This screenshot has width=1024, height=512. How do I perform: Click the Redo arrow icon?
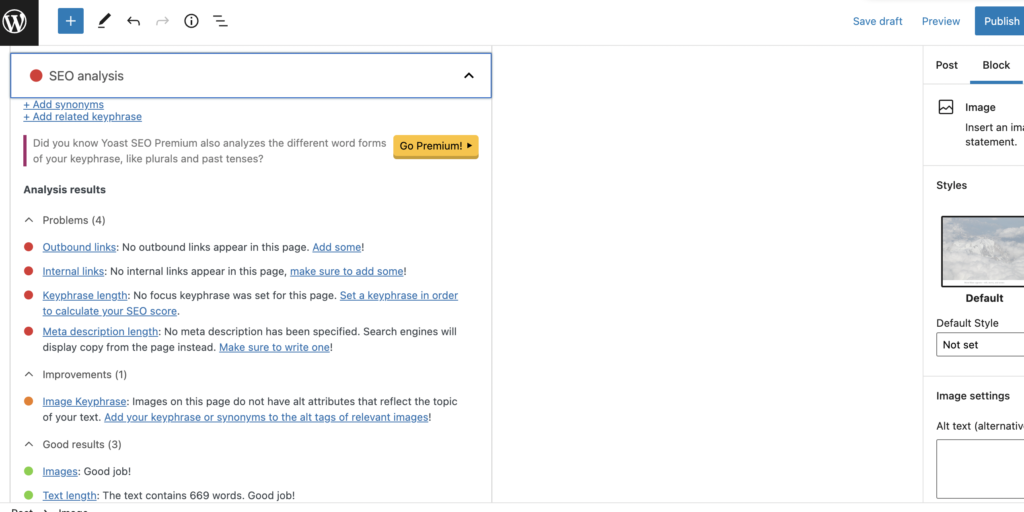click(162, 21)
